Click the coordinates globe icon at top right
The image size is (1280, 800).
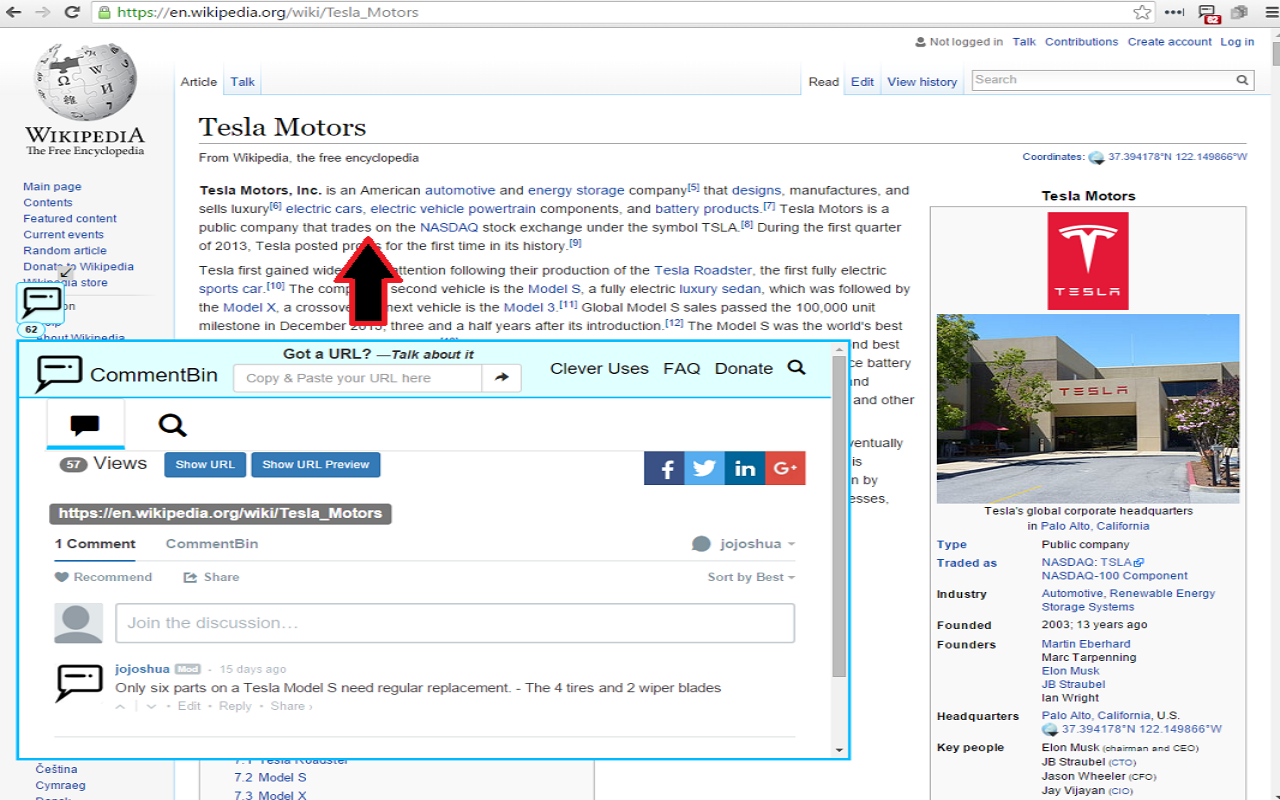coord(1096,157)
